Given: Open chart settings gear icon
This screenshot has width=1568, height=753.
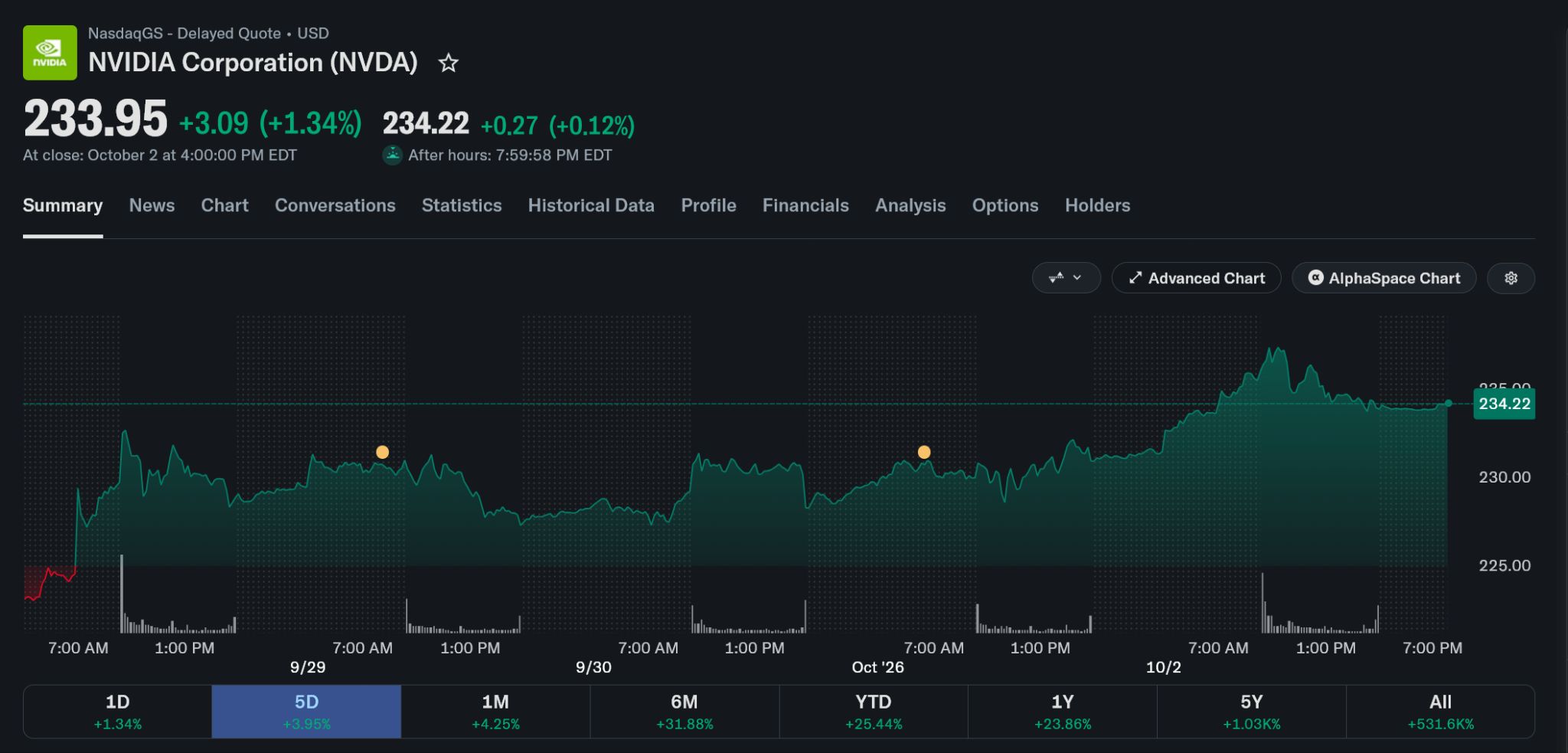Looking at the screenshot, I should [x=1511, y=278].
